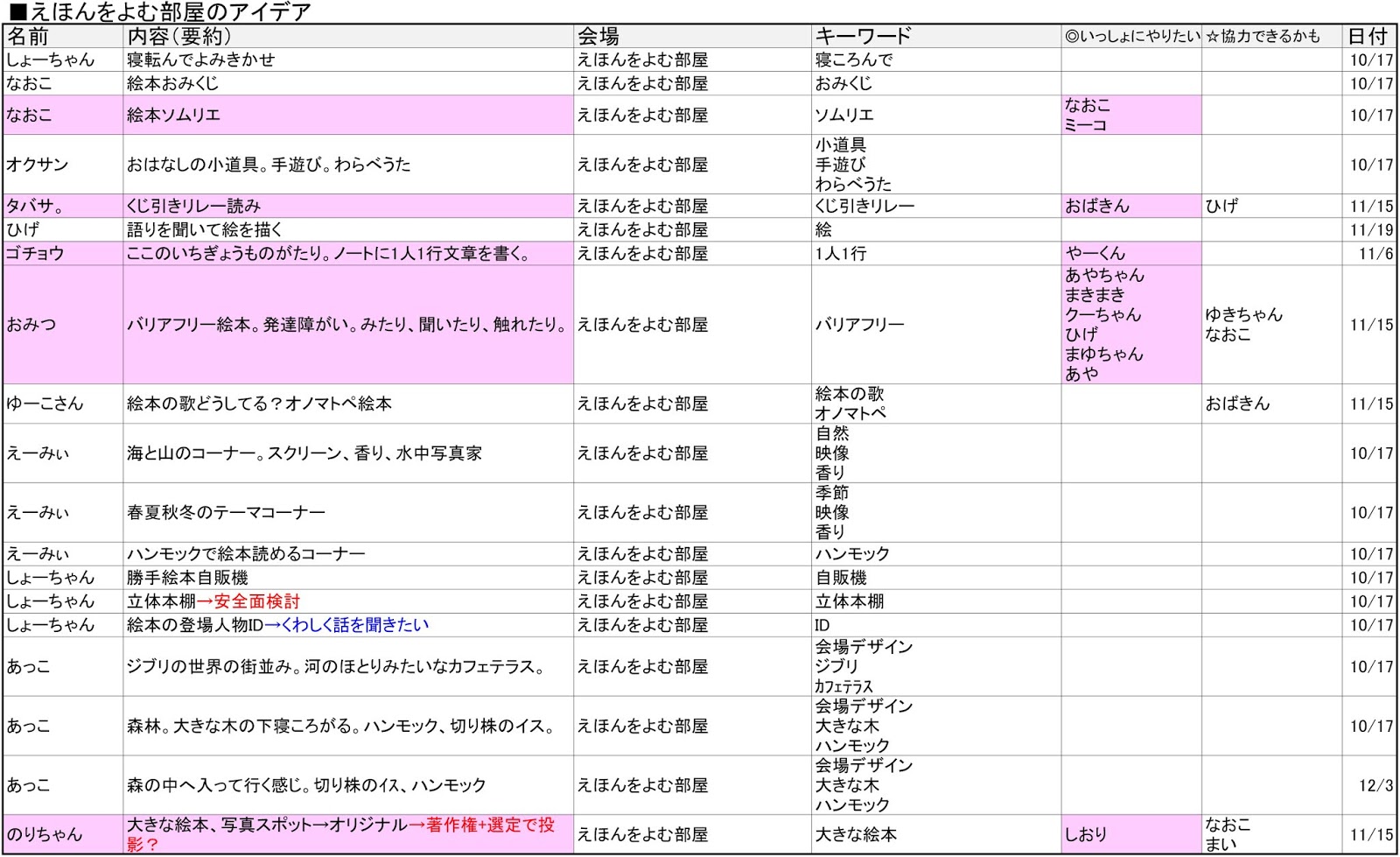Click the cell 絵本の登場人物ID→くわしく話を聞きたい

point(348,625)
